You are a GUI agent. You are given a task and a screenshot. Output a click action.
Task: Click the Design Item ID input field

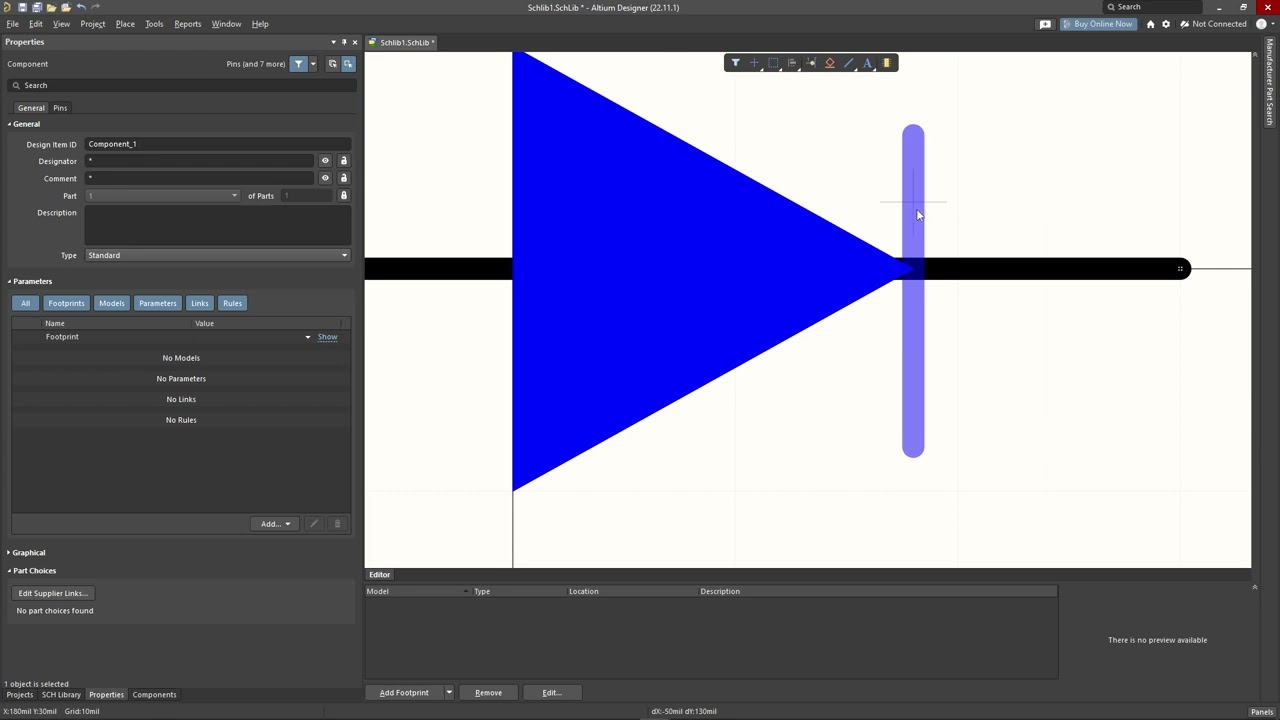[218, 144]
